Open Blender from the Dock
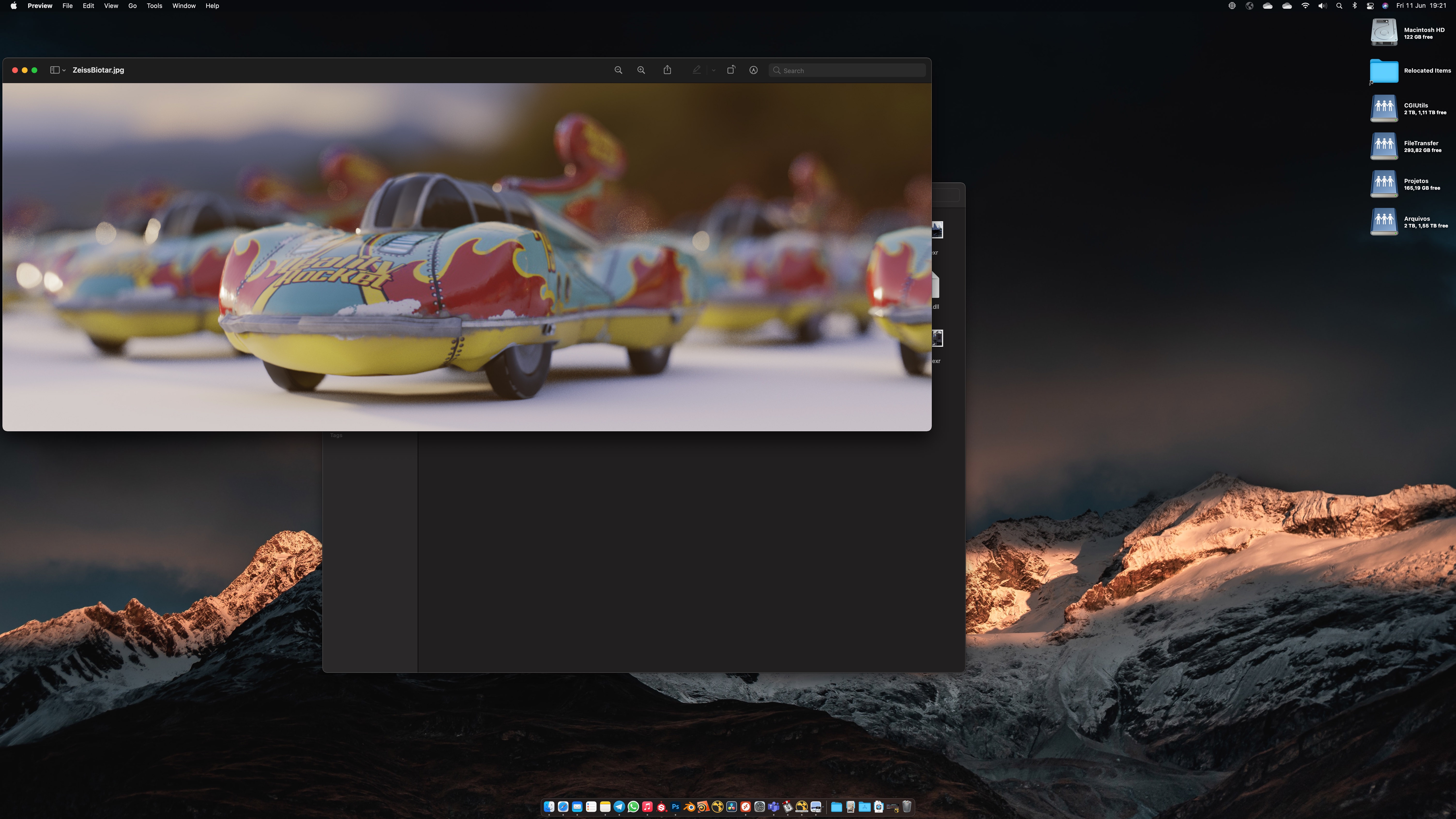Image resolution: width=1456 pixels, height=819 pixels. point(690,807)
